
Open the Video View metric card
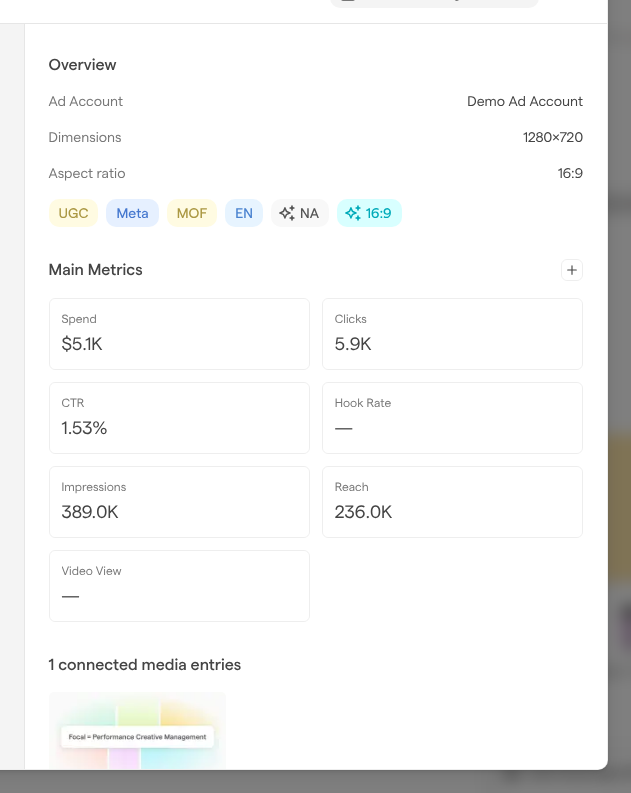(x=179, y=586)
